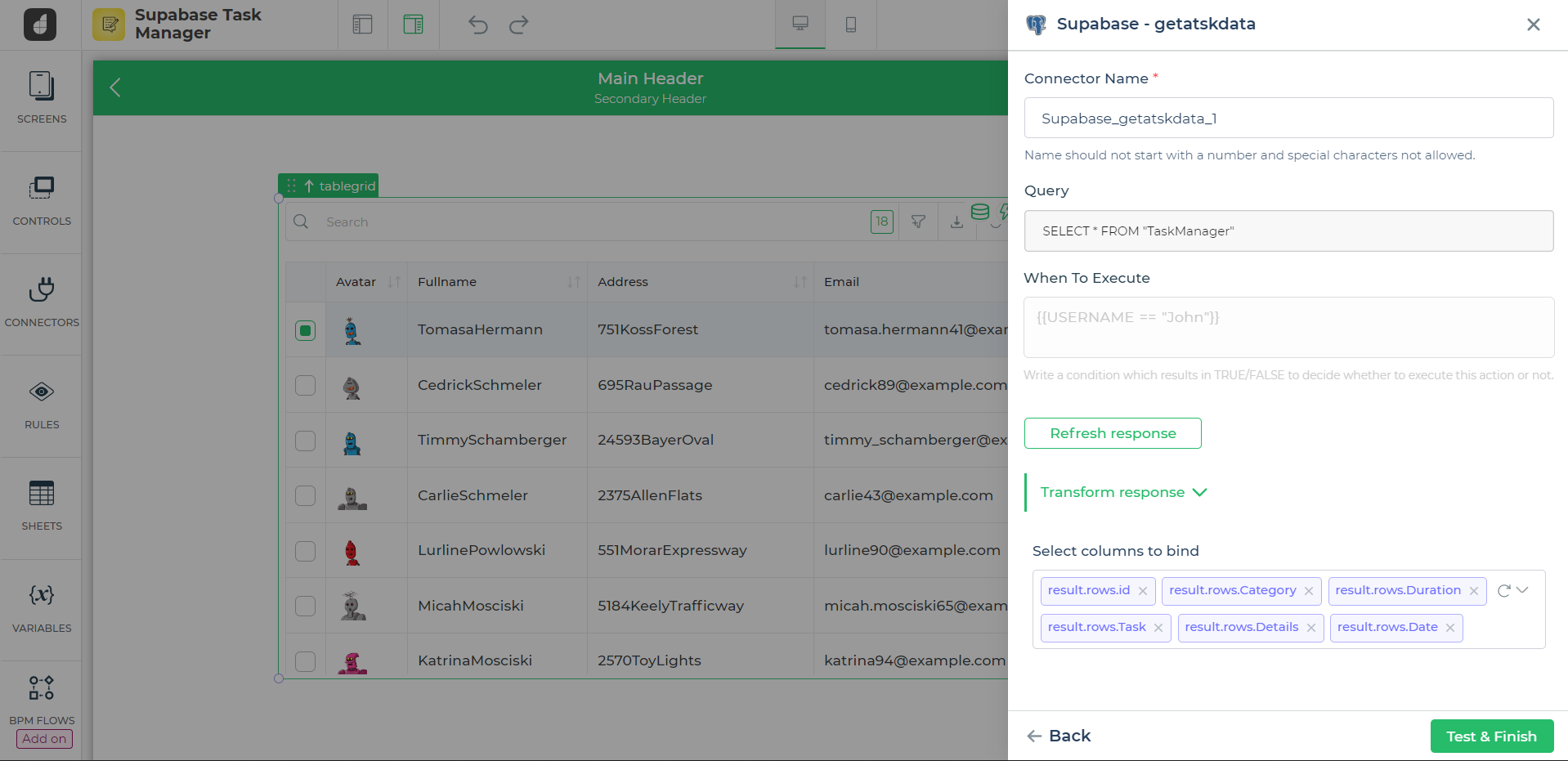Screen dimensions: 1568x761
Task: Open the Controls panel
Action: (42, 200)
